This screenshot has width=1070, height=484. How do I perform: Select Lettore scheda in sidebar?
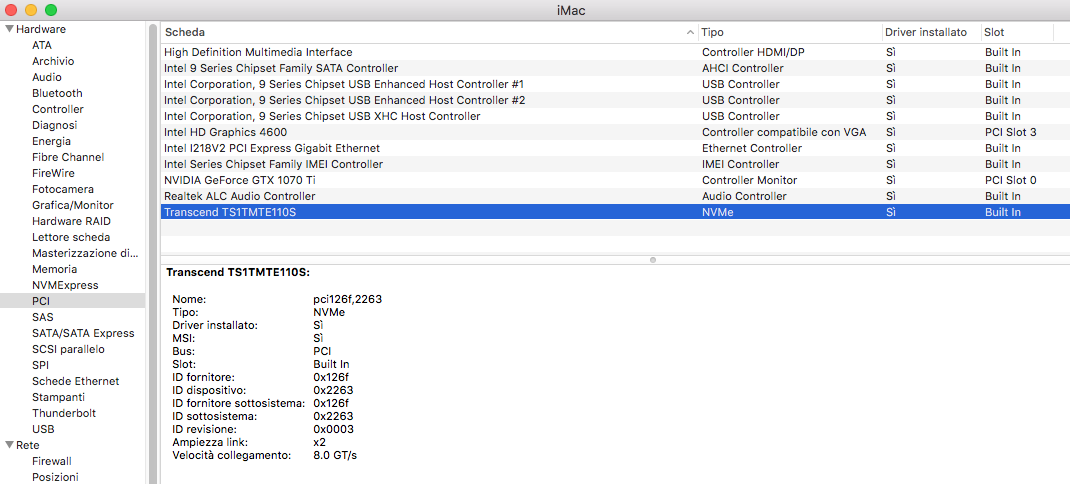coord(71,238)
